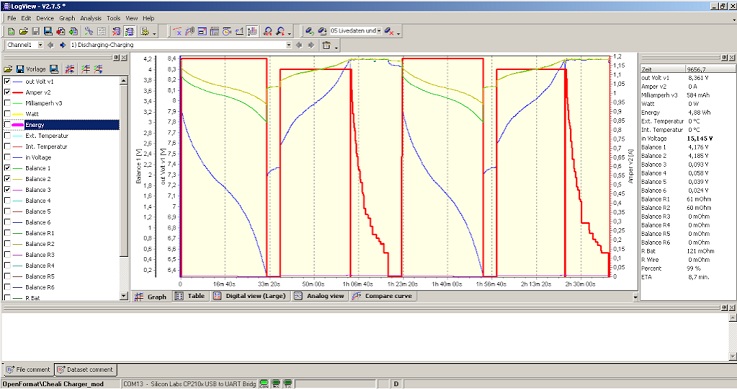This screenshot has height=389, width=737.
Task: Open the 05 Livedaten device dropdown
Action: coord(379,31)
